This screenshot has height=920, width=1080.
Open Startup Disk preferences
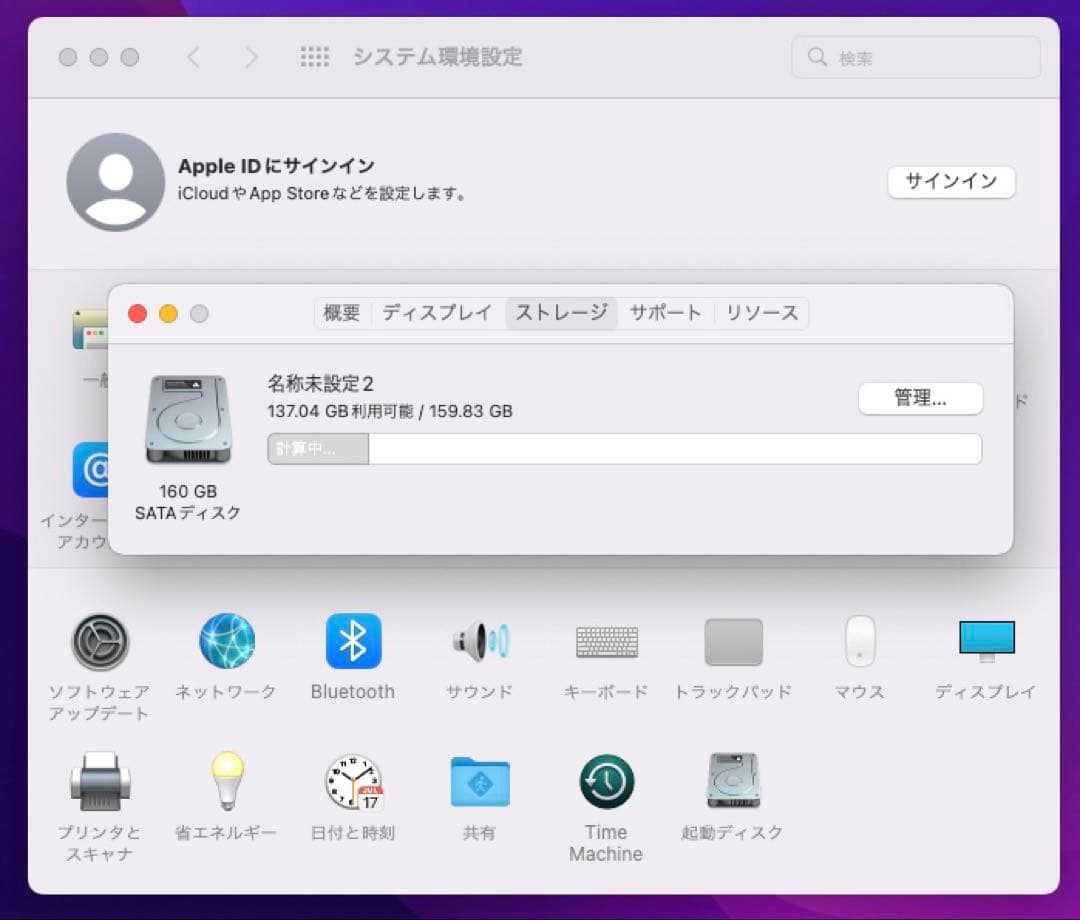[733, 783]
